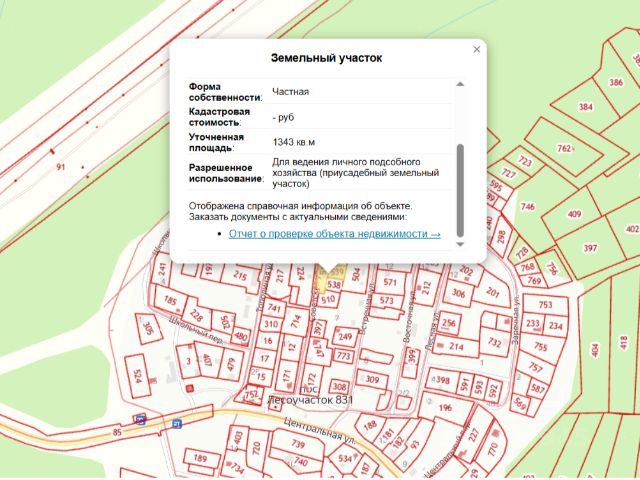Viewport: 640px width, 480px height.
Task: Select parcel 741 on the map
Action: [274, 308]
